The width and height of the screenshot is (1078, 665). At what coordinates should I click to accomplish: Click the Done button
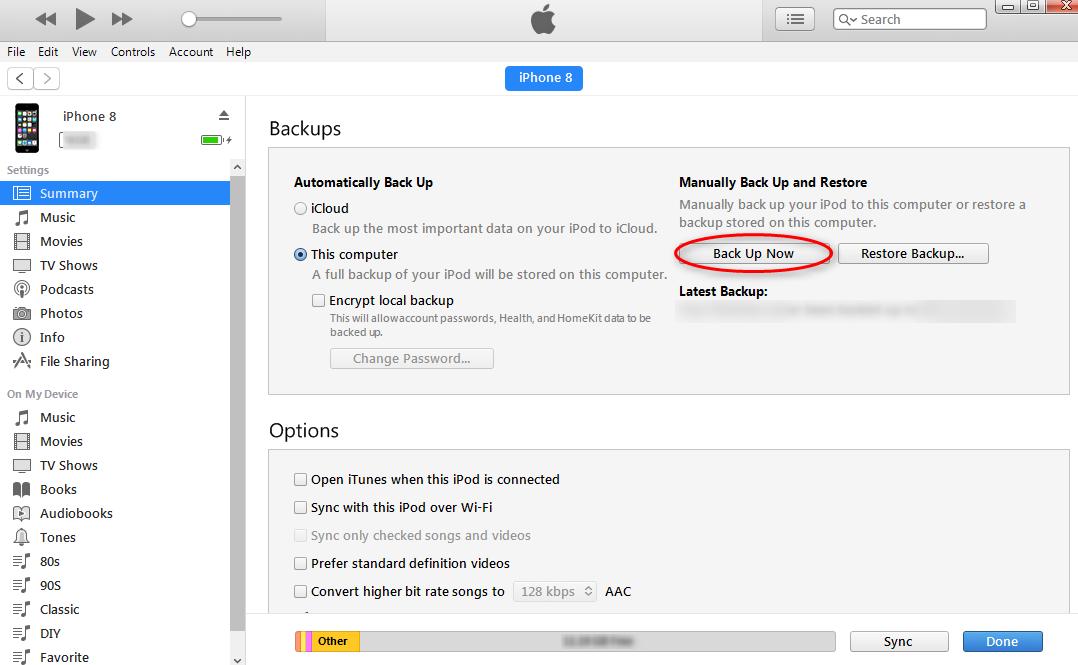click(1002, 642)
